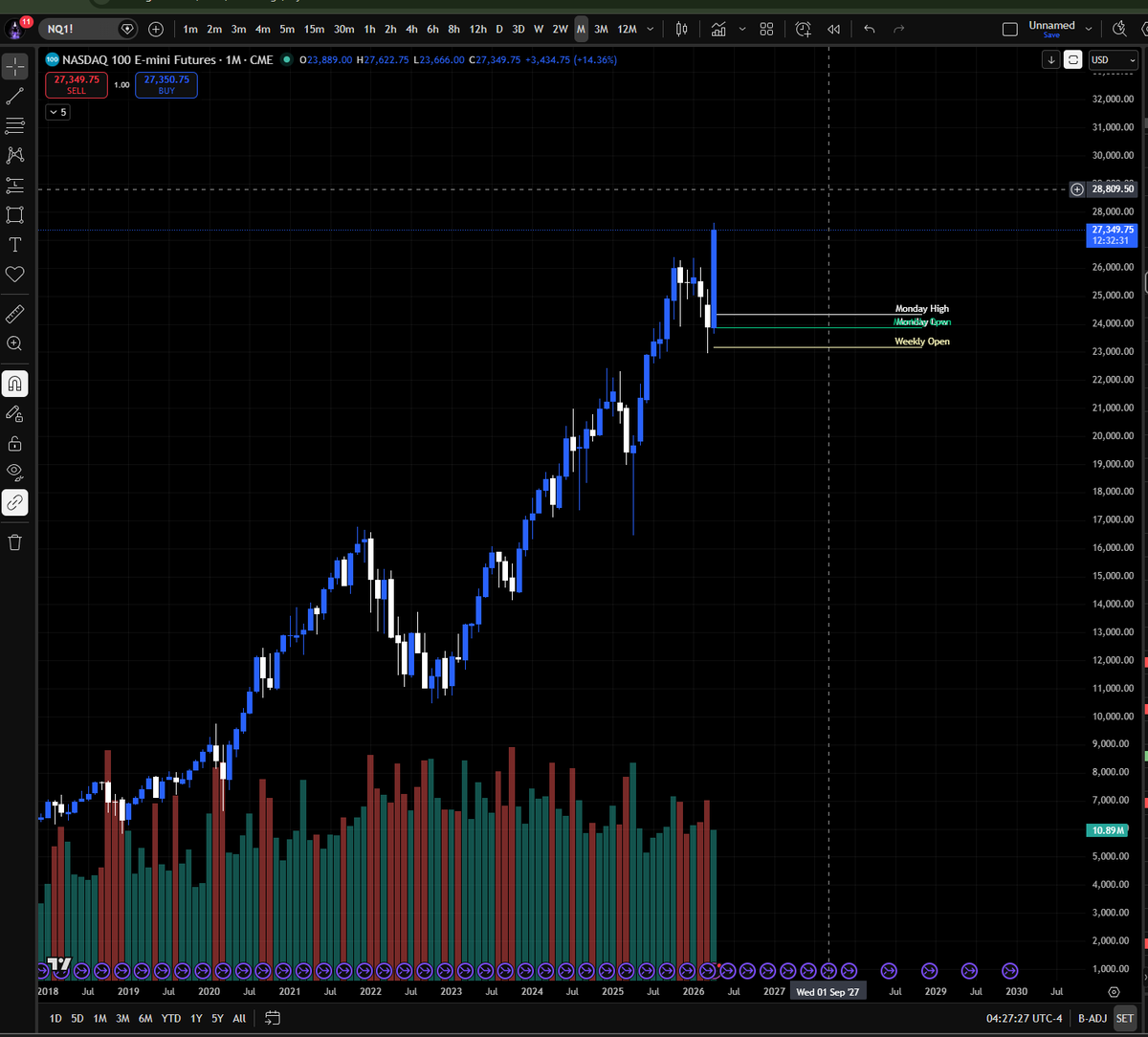Expand the layout name dropdown arrow
Viewport: 1148px width, 1037px height.
click(1090, 29)
